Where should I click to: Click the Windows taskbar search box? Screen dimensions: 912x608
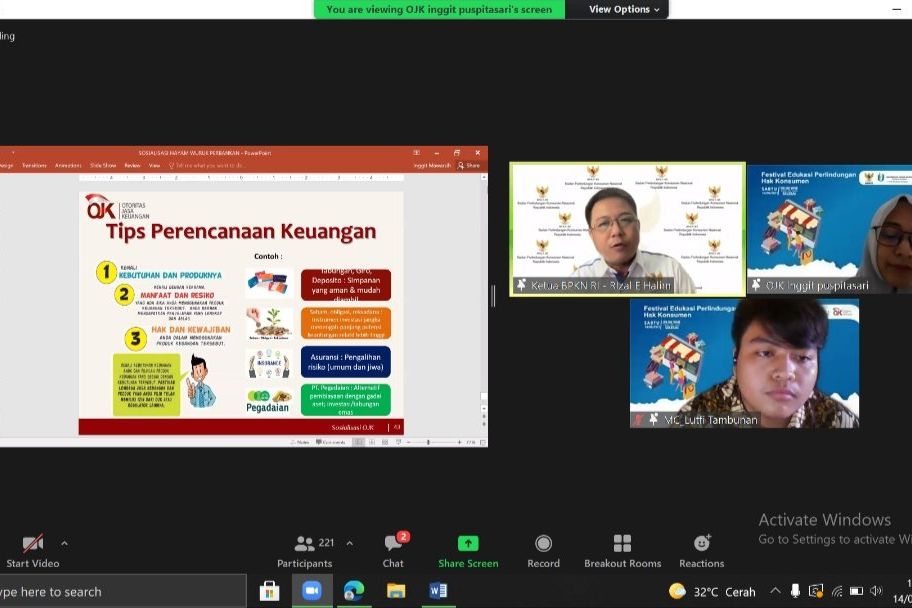[122, 592]
